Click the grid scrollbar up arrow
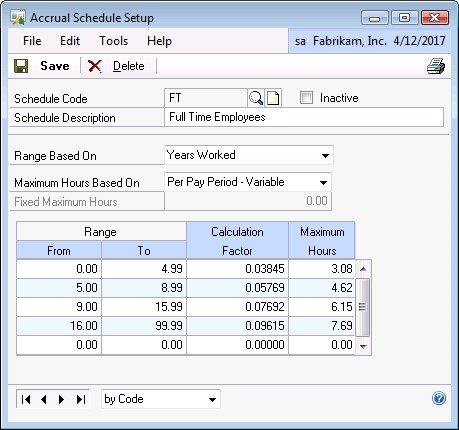Image resolution: width=459 pixels, height=430 pixels. 363,269
